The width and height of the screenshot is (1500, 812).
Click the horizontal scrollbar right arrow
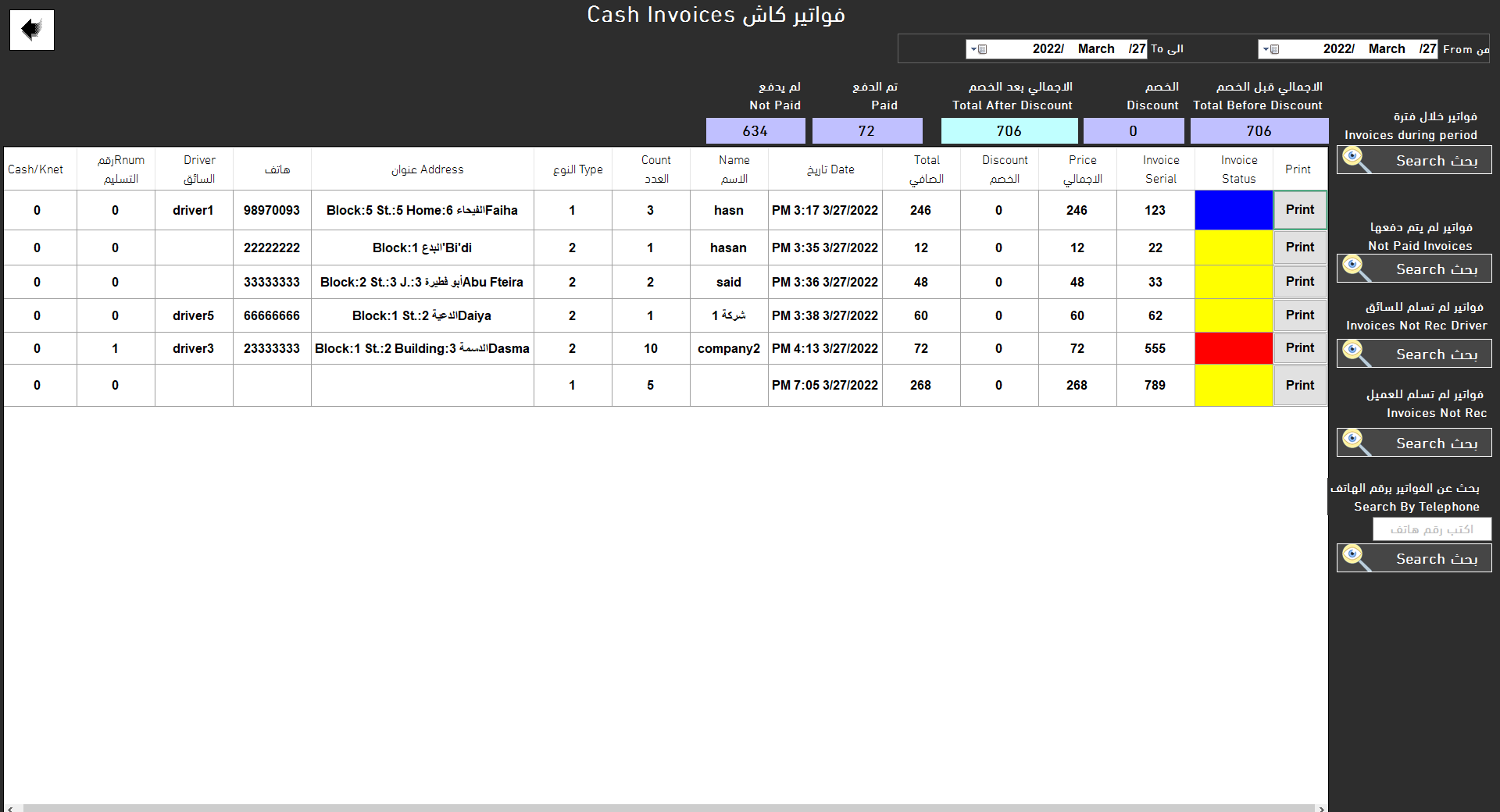[x=1322, y=808]
